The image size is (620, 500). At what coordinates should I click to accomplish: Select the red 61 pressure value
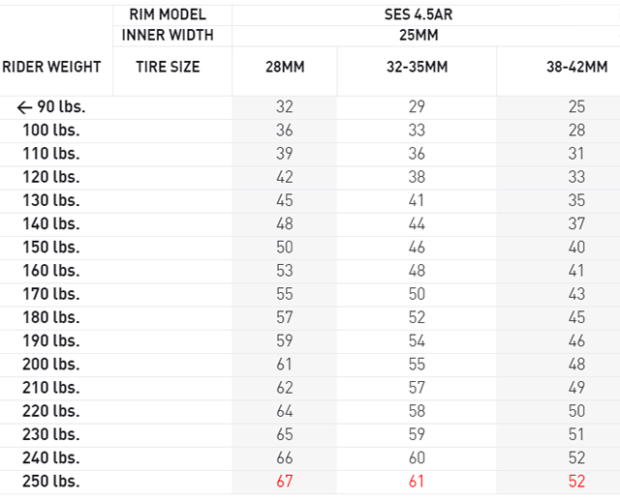point(417,481)
